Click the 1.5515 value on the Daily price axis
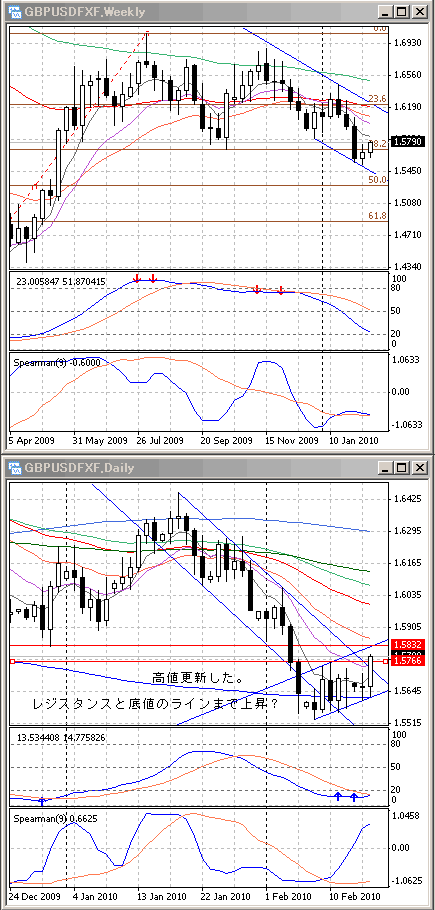The height and width of the screenshot is (910, 435). click(x=407, y=722)
